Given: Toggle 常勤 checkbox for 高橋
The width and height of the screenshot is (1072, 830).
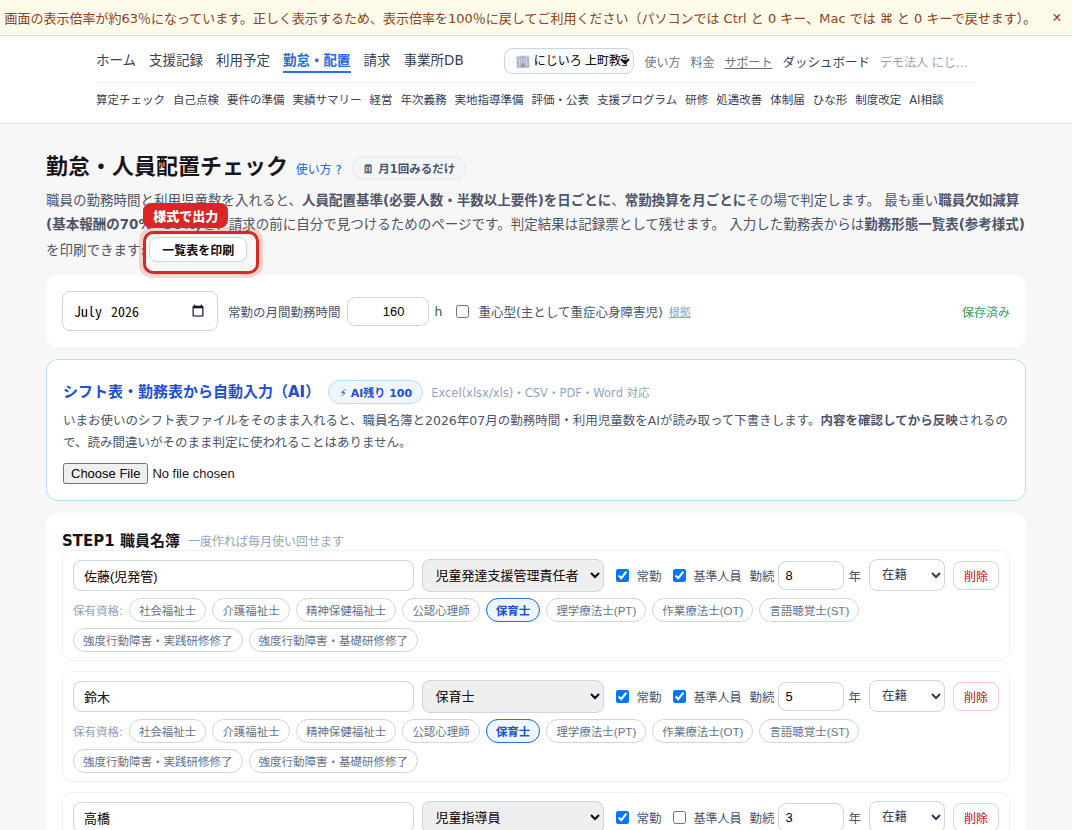Looking at the screenshot, I should click(622, 818).
